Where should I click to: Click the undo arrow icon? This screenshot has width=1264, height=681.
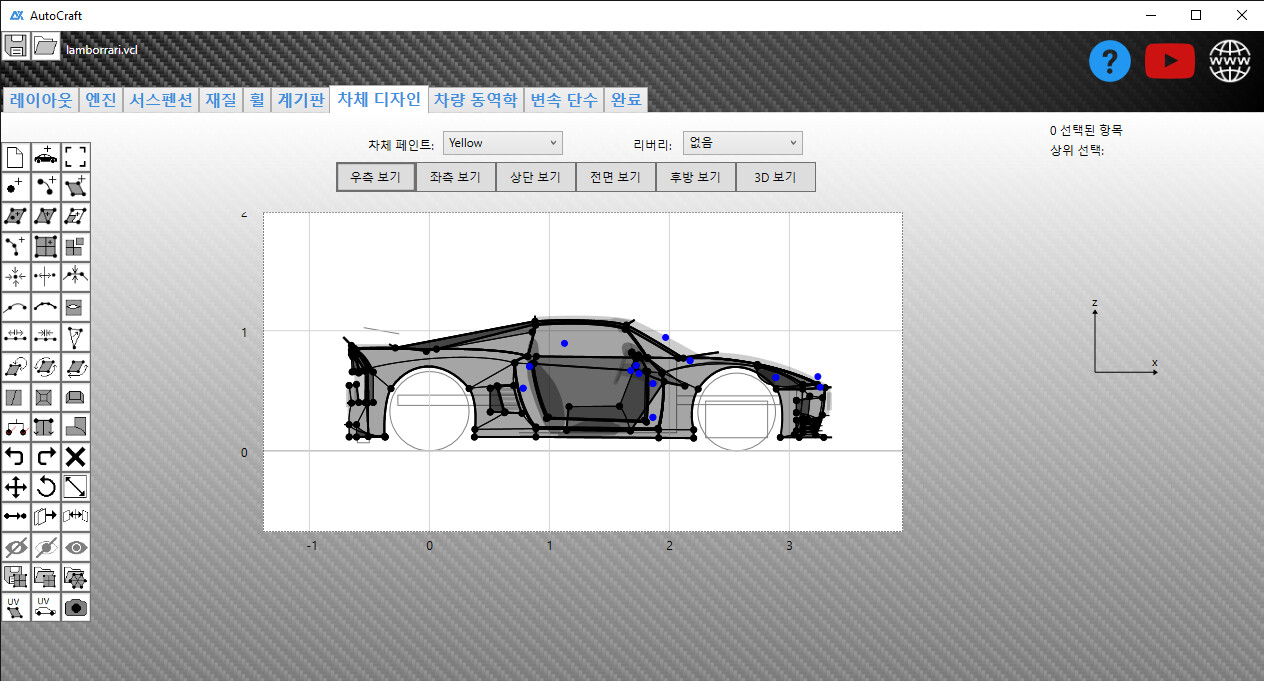(x=16, y=457)
